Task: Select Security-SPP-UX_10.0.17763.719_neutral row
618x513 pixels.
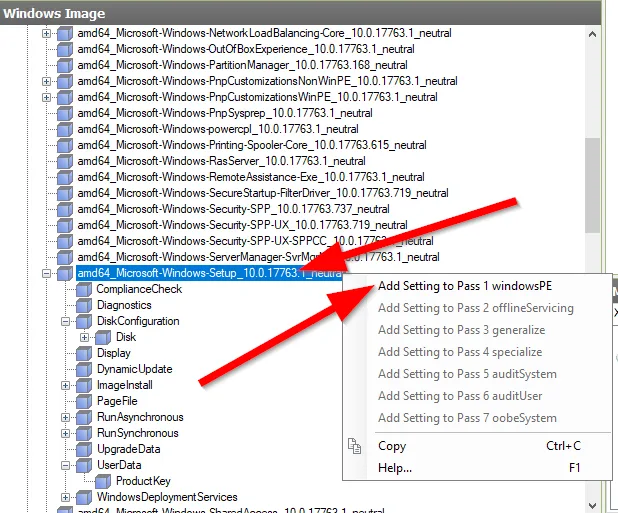Action: tap(242, 225)
